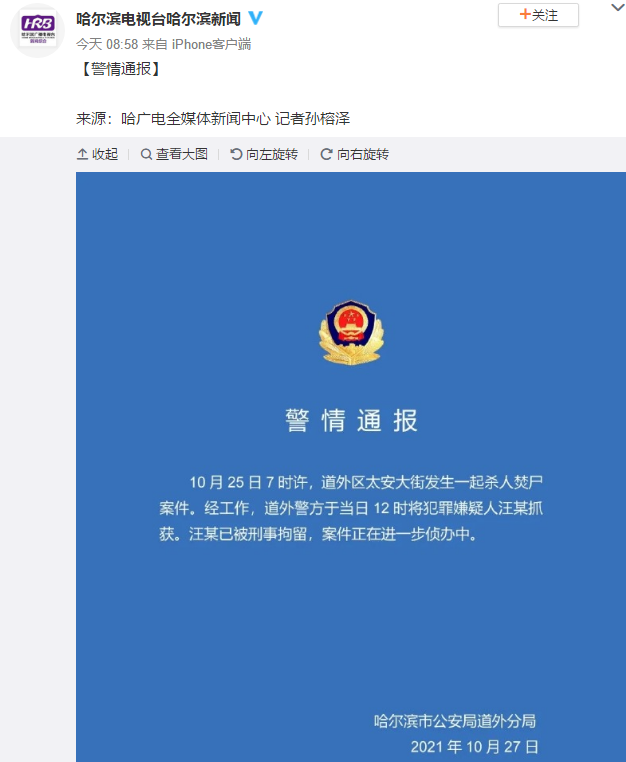Click the magnifier icon for 查看大图
Viewport: 626px width, 762px height.
146,154
